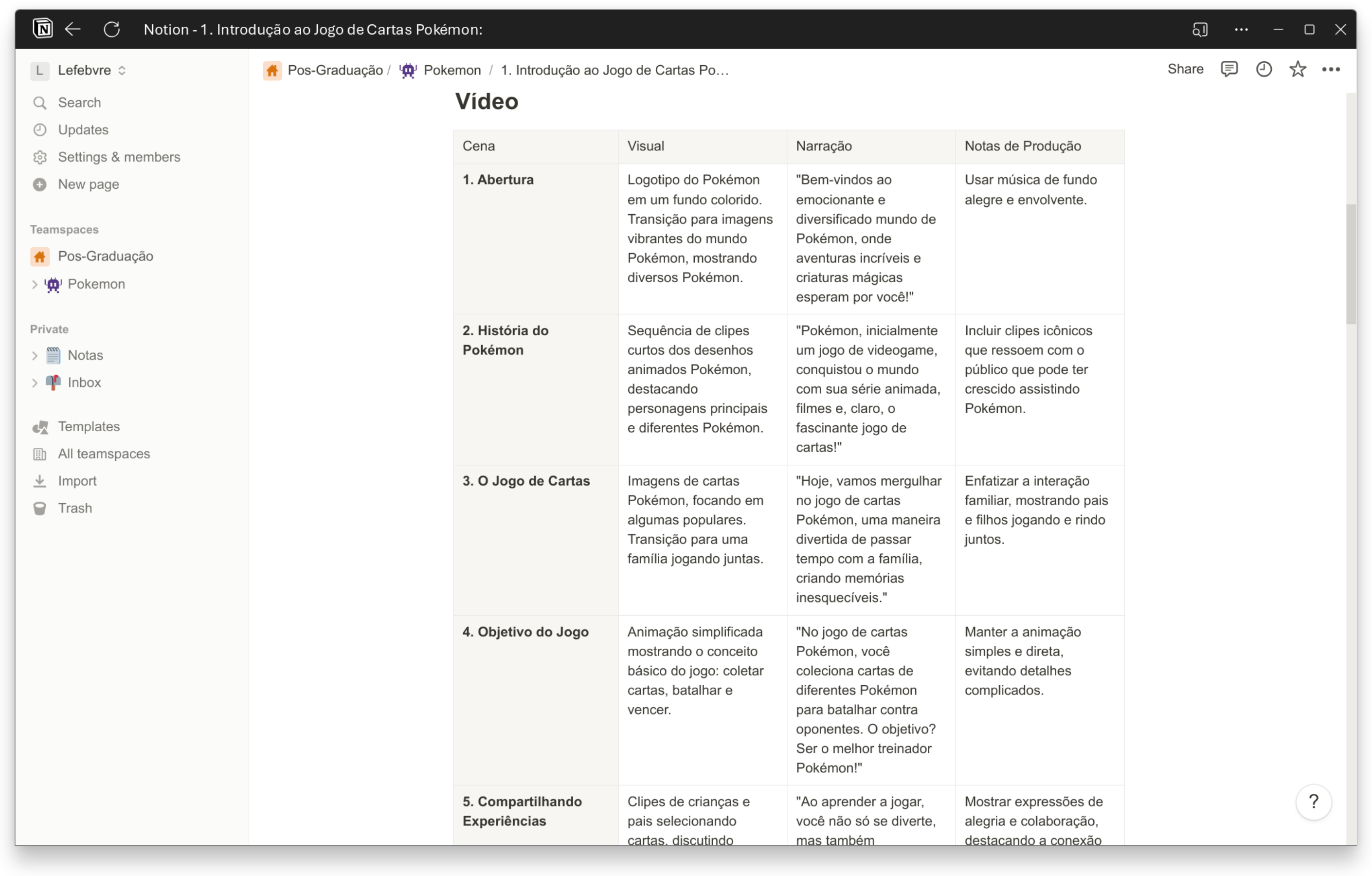Click the Trash bin icon

[40, 509]
